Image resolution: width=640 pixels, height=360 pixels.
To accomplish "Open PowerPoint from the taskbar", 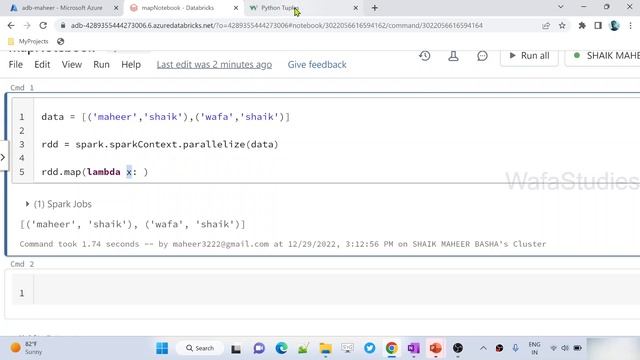I will [436, 348].
